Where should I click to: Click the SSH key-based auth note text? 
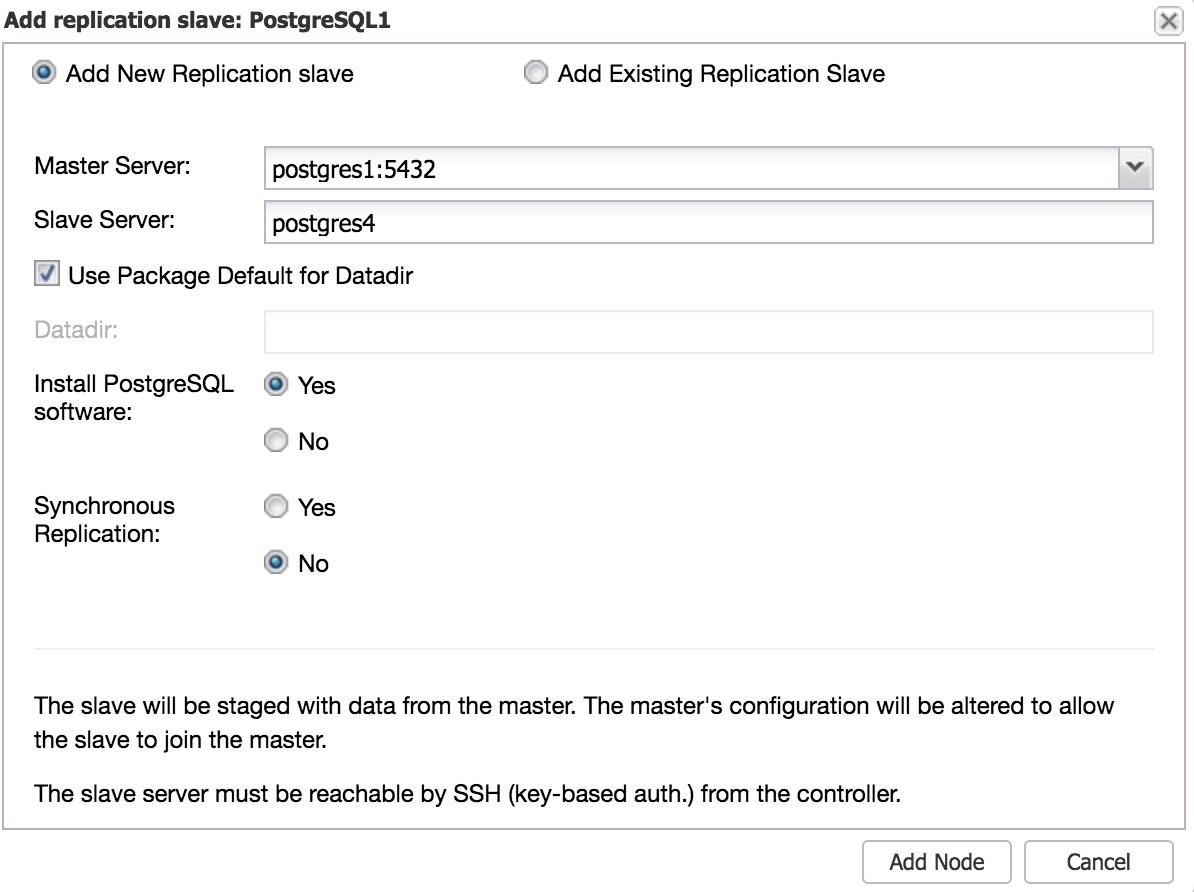[x=467, y=794]
